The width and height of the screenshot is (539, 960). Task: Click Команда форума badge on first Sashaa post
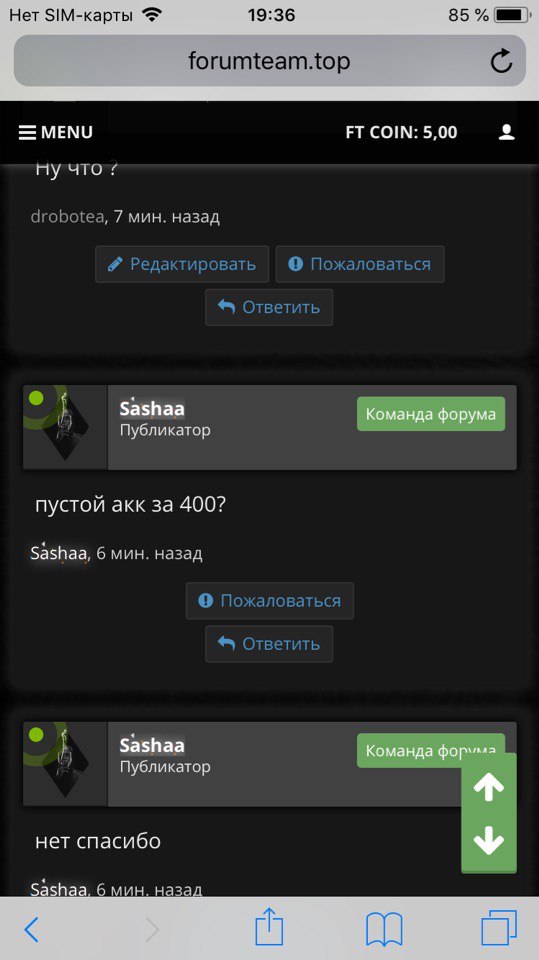click(x=431, y=414)
